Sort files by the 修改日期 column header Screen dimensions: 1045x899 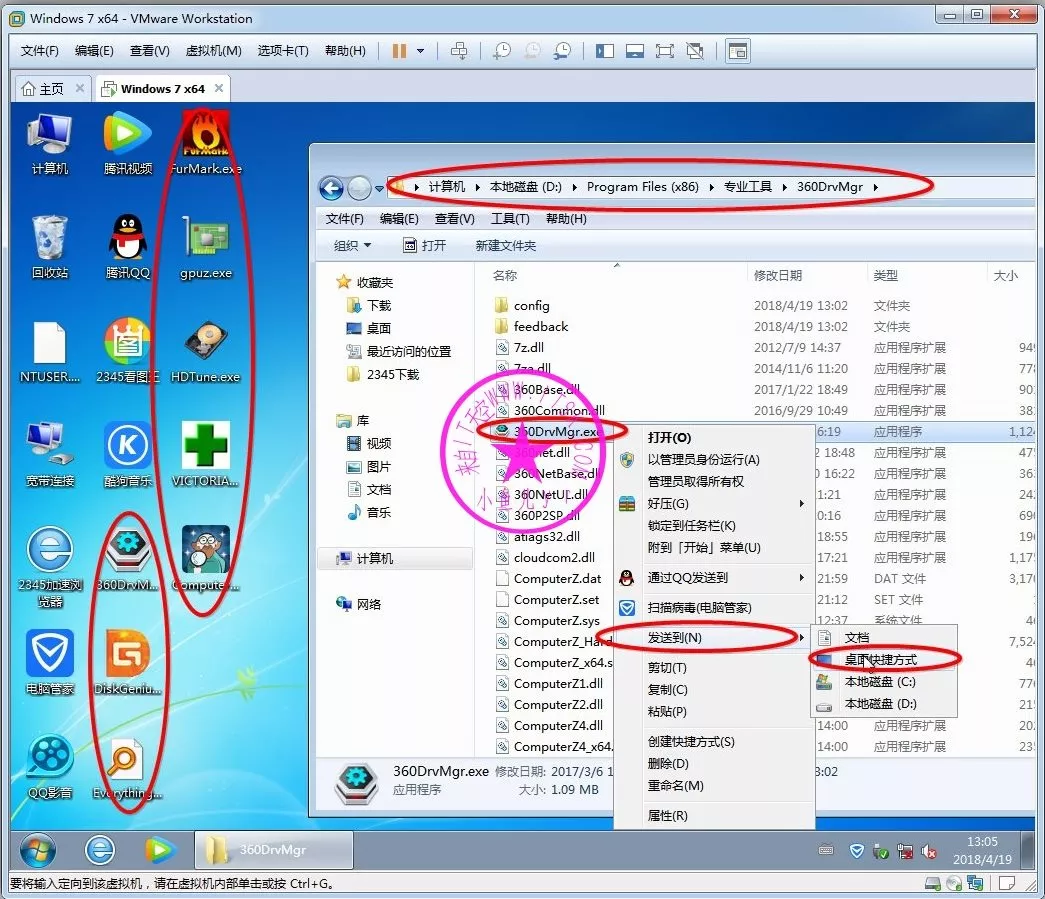pos(778,275)
